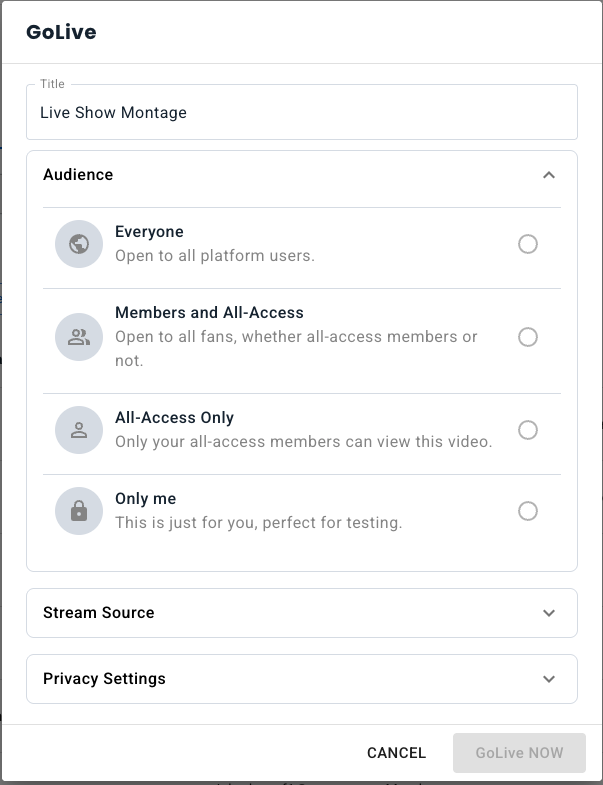The image size is (603, 785).
Task: Click the GoLive NOW button
Action: [519, 752]
